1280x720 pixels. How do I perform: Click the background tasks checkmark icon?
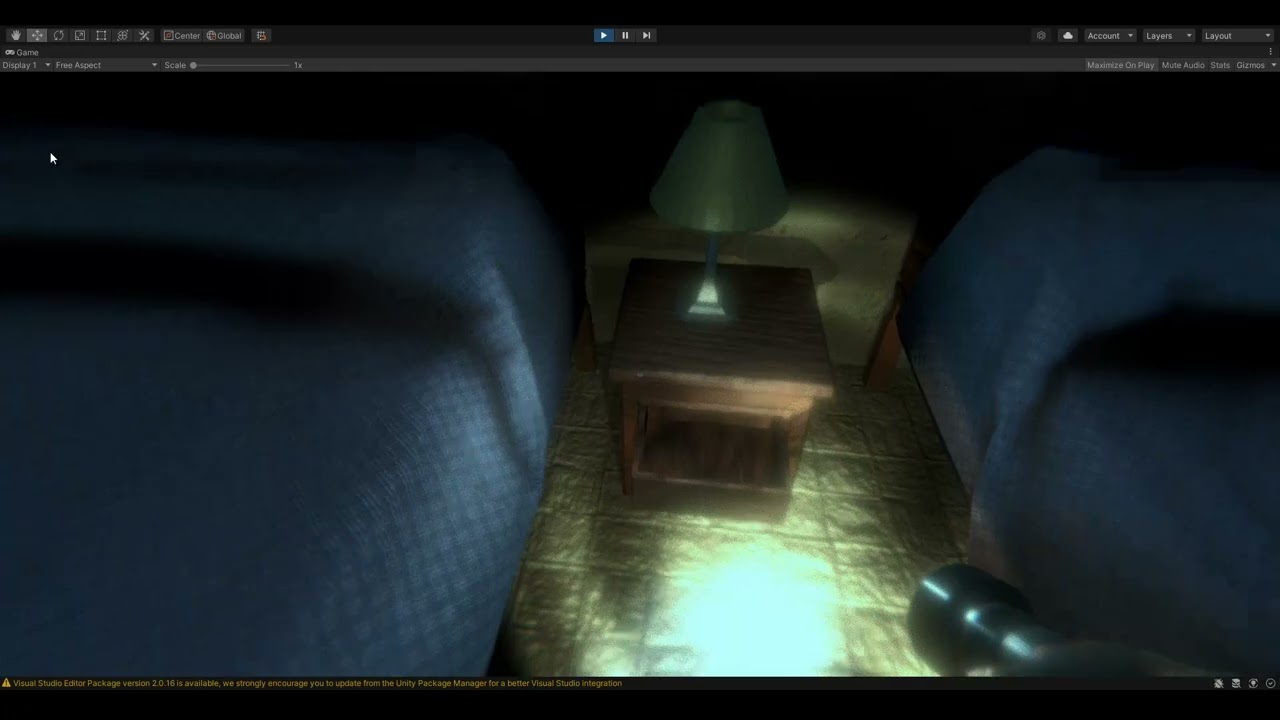(x=1270, y=684)
